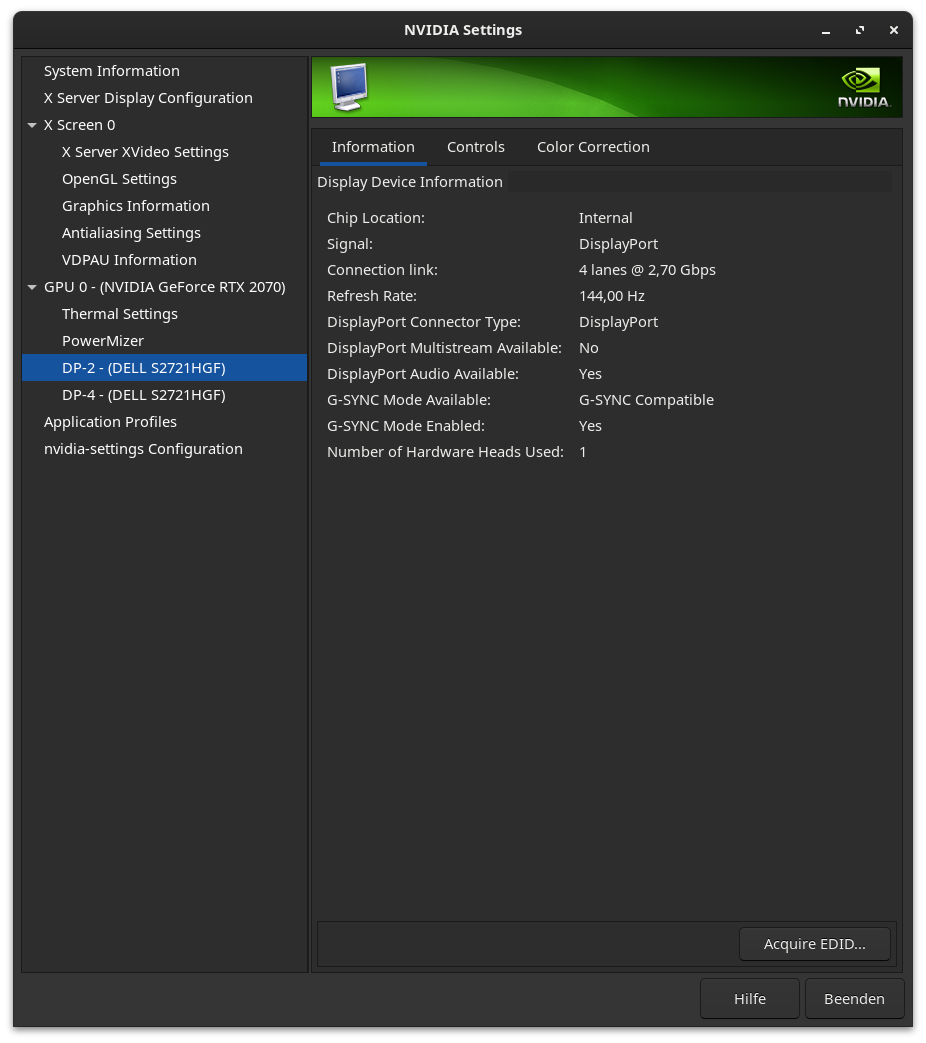Click the 'Number of Hardware Heads Used:' label
The width and height of the screenshot is (926, 1043).
pyautogui.click(x=445, y=452)
